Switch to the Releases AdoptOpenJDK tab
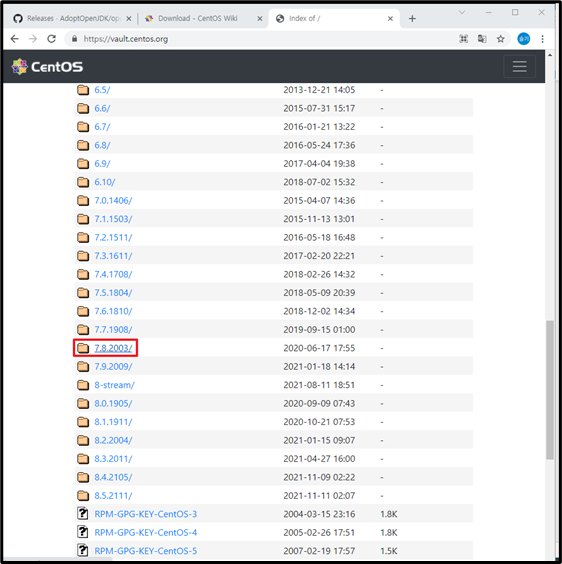Image resolution: width=562 pixels, height=564 pixels. click(x=71, y=18)
